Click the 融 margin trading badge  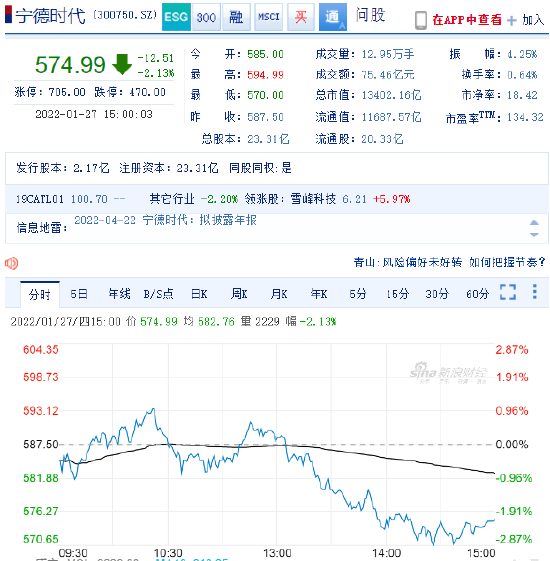(236, 17)
